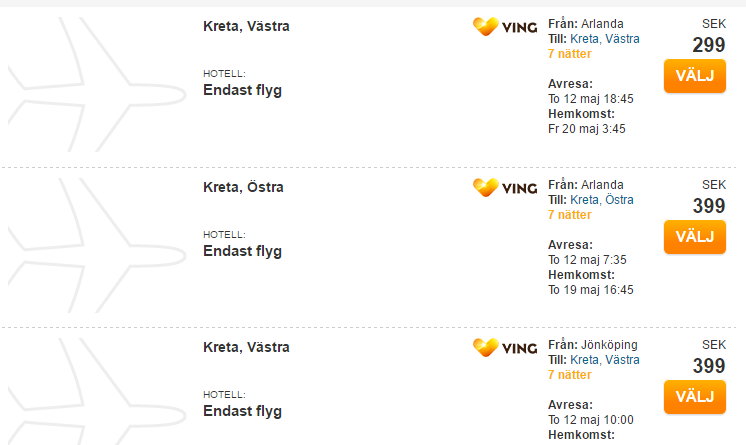Open the Kreta, Västra heading of the 299 SEK offer
This screenshot has height=445, width=746.
[246, 26]
